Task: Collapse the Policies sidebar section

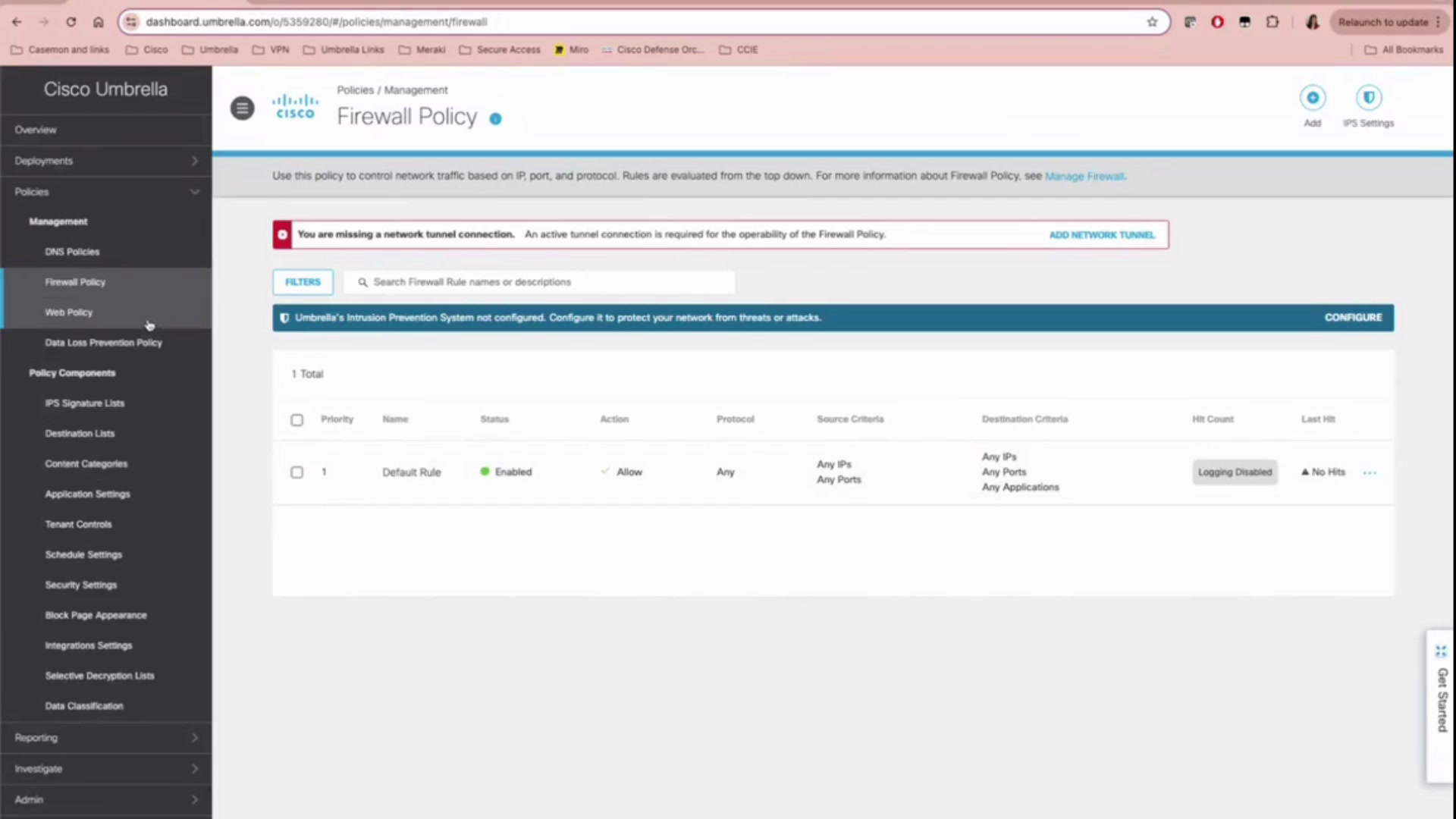Action: [x=106, y=192]
